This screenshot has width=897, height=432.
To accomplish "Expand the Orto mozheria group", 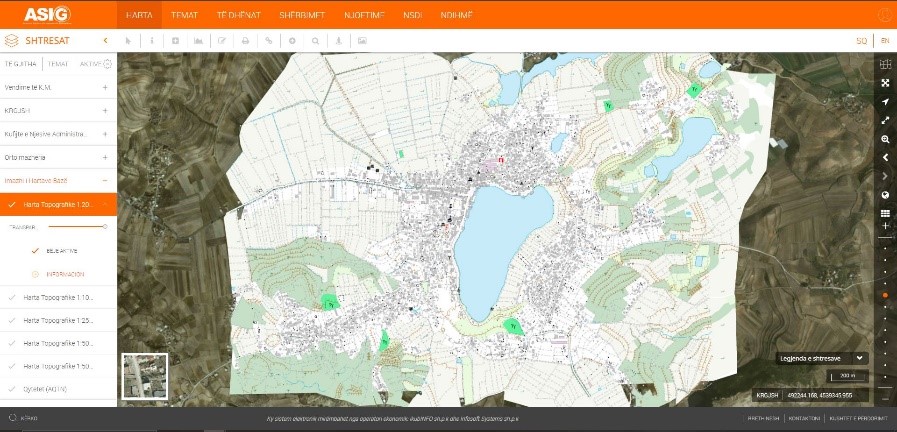I will tap(105, 157).
